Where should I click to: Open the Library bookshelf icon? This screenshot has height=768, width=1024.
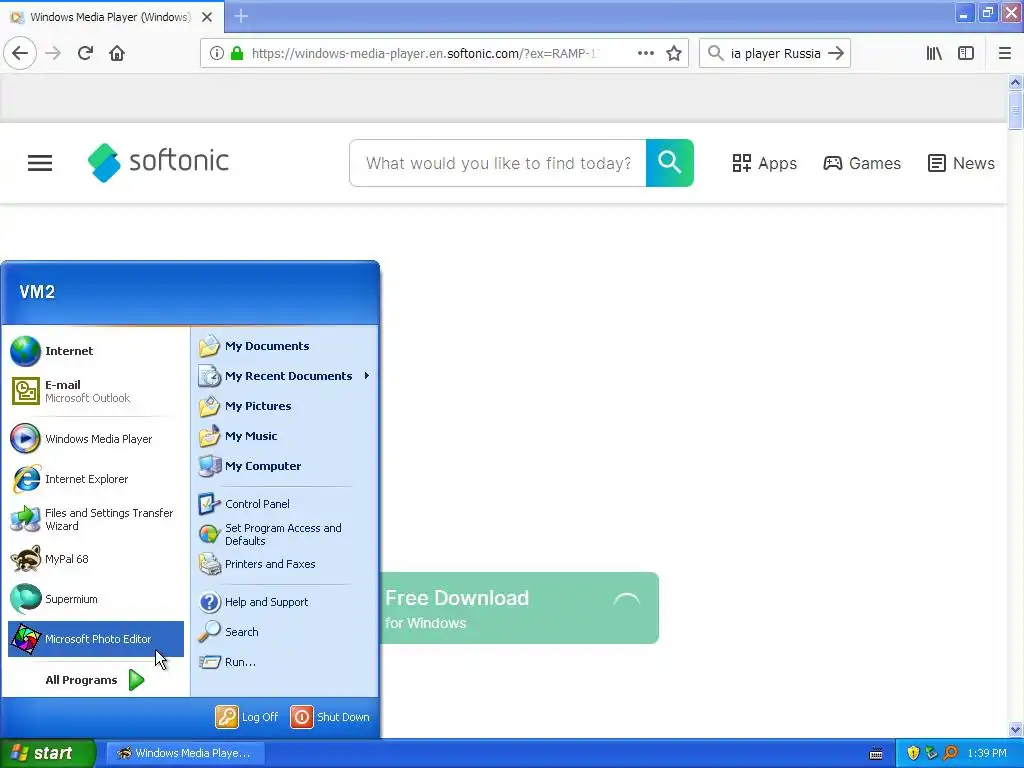tap(934, 53)
